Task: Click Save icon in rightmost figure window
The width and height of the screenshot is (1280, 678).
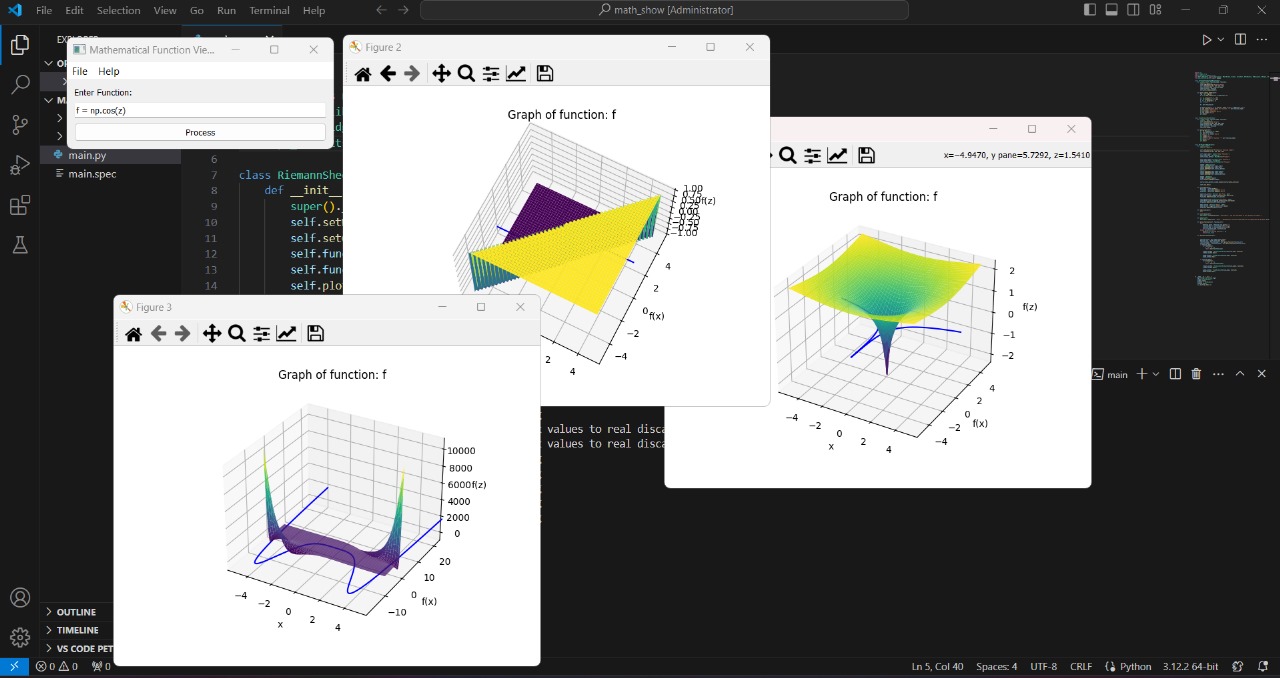Action: tap(867, 155)
